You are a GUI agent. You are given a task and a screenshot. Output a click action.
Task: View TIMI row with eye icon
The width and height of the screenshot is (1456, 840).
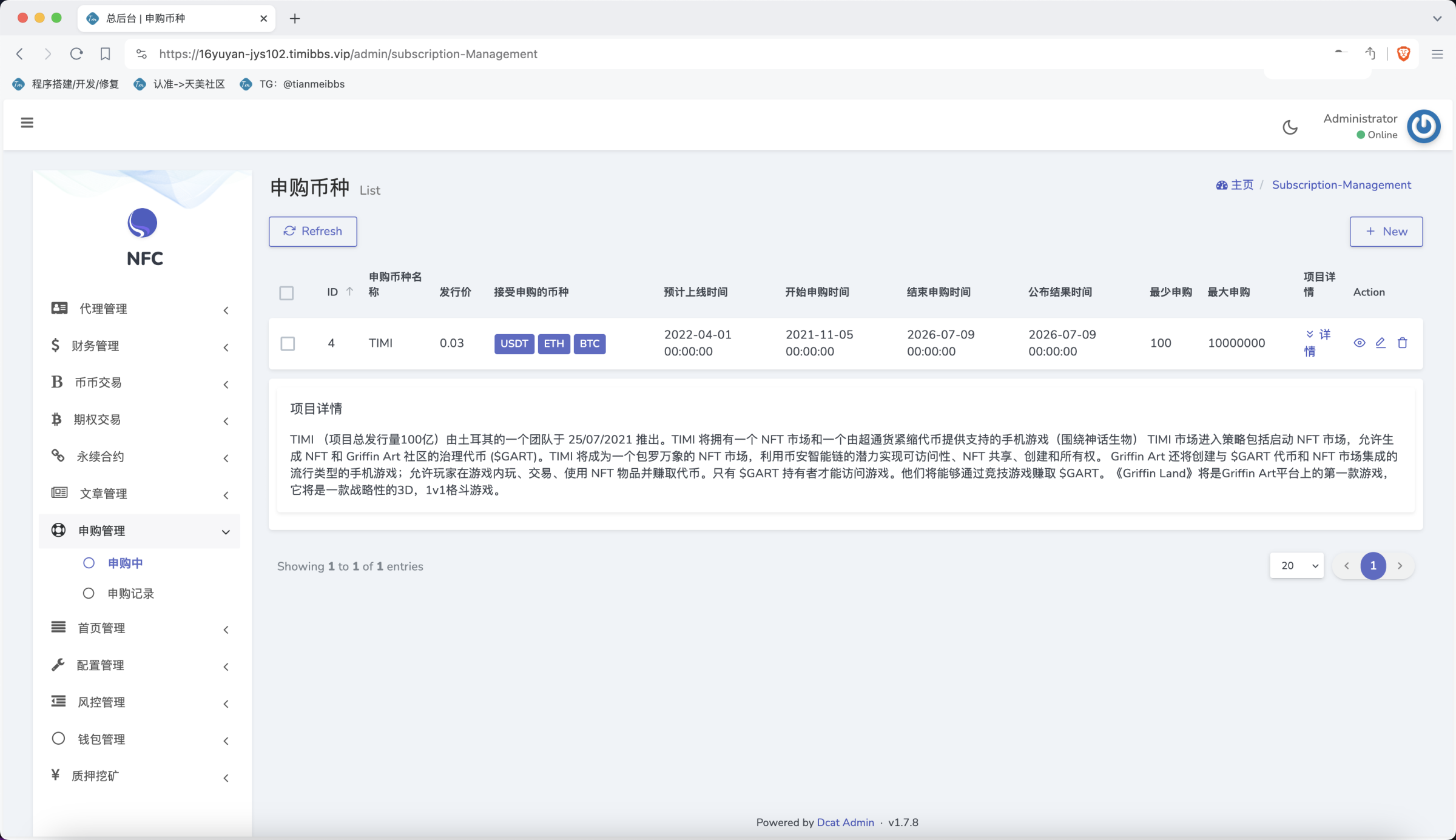[1359, 343]
